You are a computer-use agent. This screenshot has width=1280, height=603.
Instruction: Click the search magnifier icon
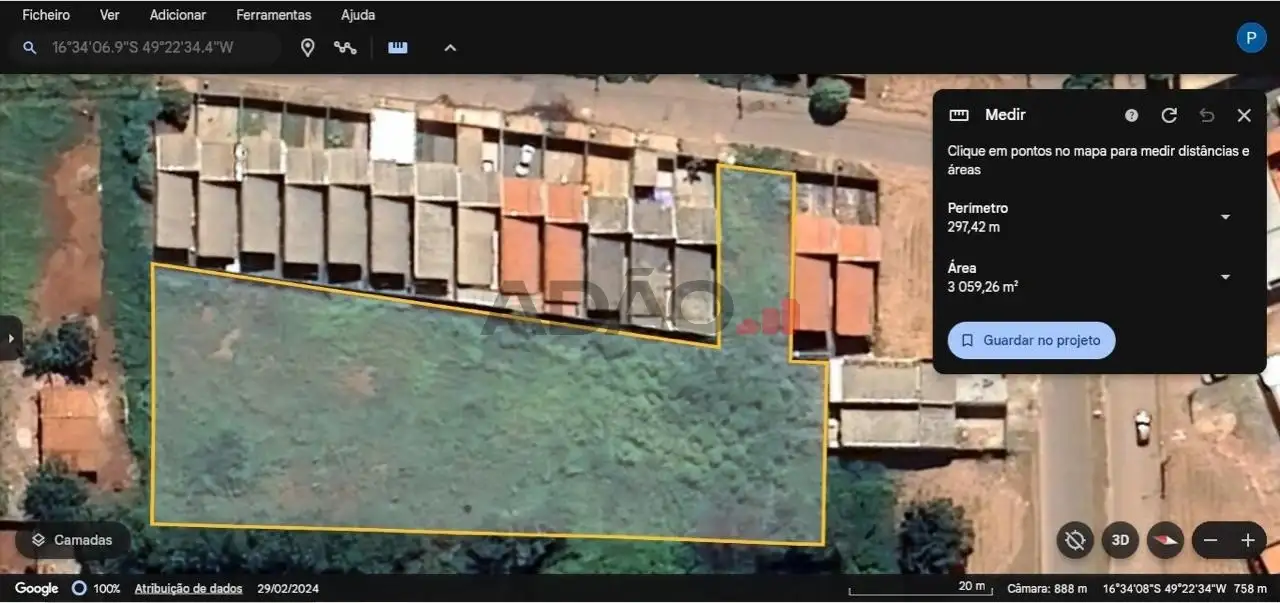click(30, 47)
